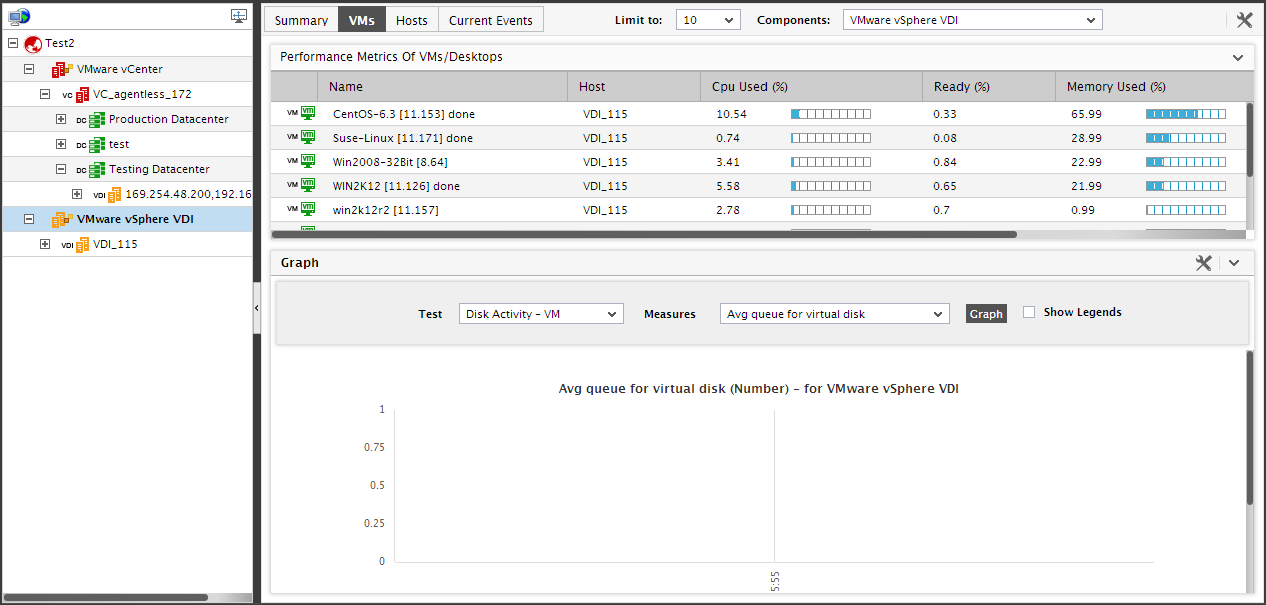Open Win2008-32Bit [8.64] VM link
The width and height of the screenshot is (1266, 605).
[390, 162]
